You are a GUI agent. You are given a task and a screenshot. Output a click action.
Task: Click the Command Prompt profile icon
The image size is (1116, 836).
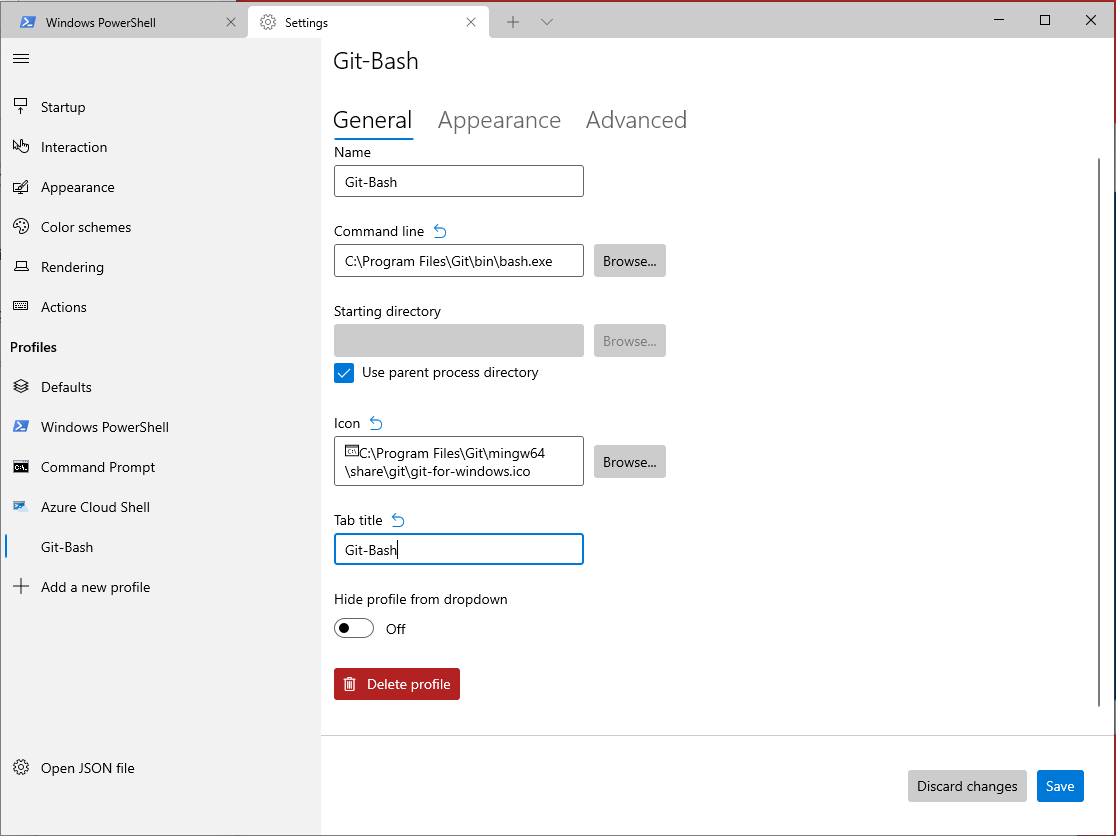point(21,467)
